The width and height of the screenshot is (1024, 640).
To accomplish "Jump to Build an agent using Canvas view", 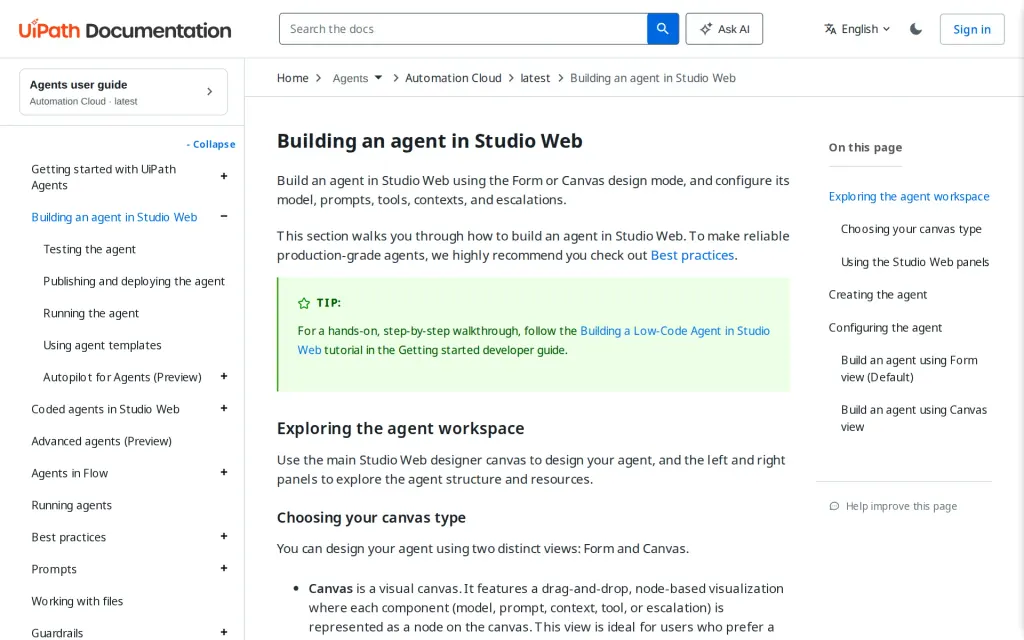I will (x=914, y=418).
